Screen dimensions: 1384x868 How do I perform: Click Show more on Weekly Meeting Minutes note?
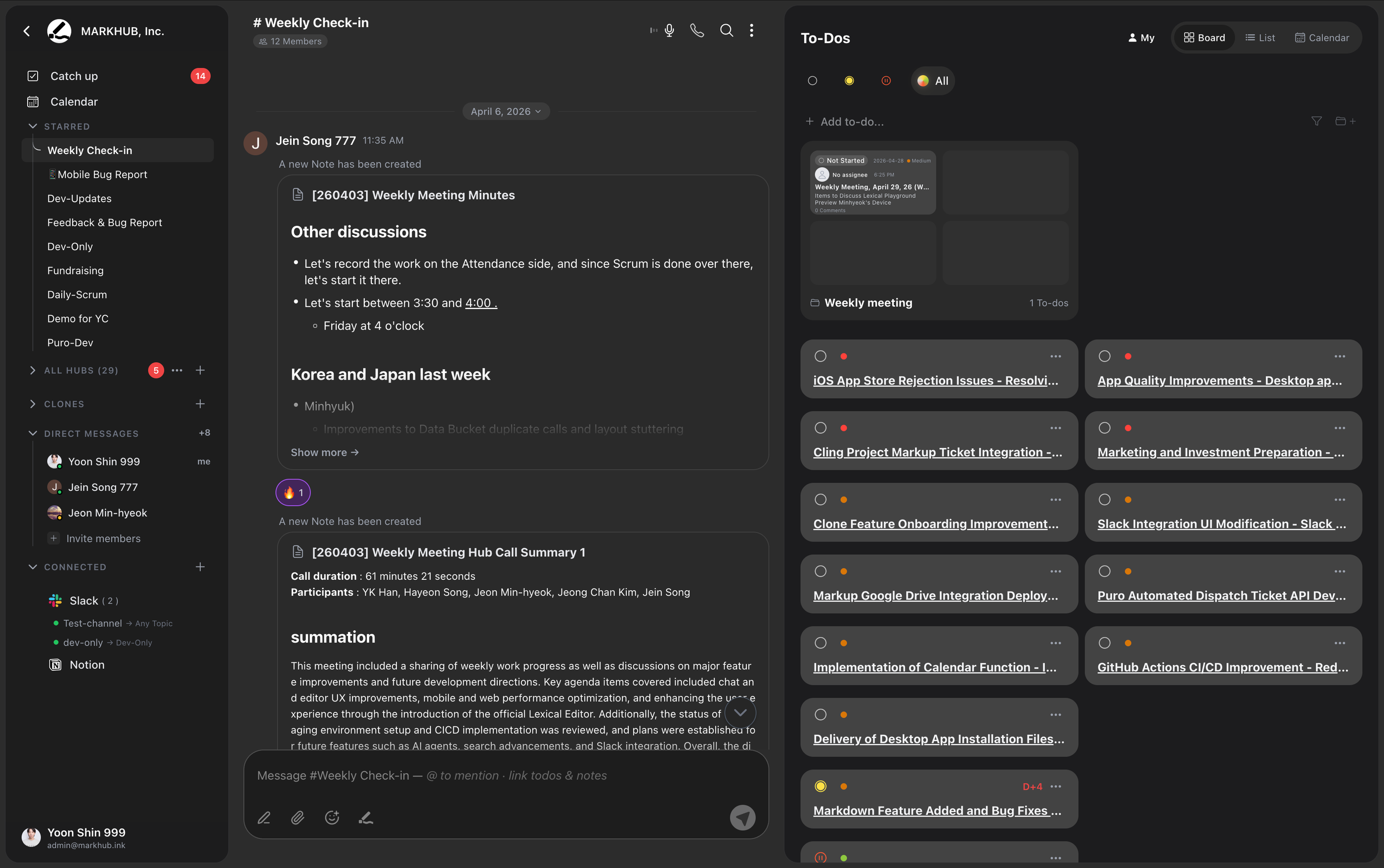tap(324, 452)
